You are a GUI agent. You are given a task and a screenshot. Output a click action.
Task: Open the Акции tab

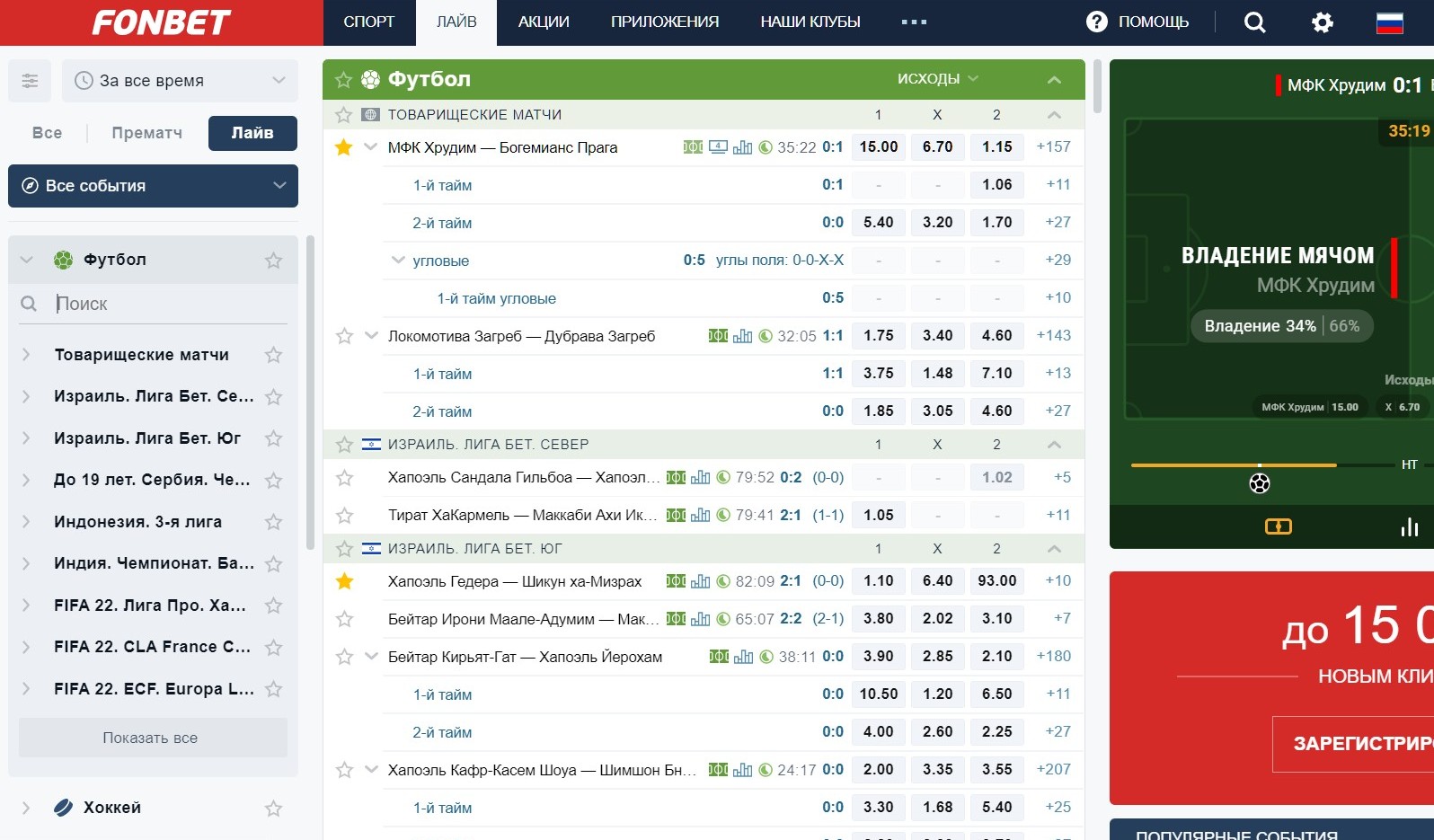pyautogui.click(x=544, y=22)
